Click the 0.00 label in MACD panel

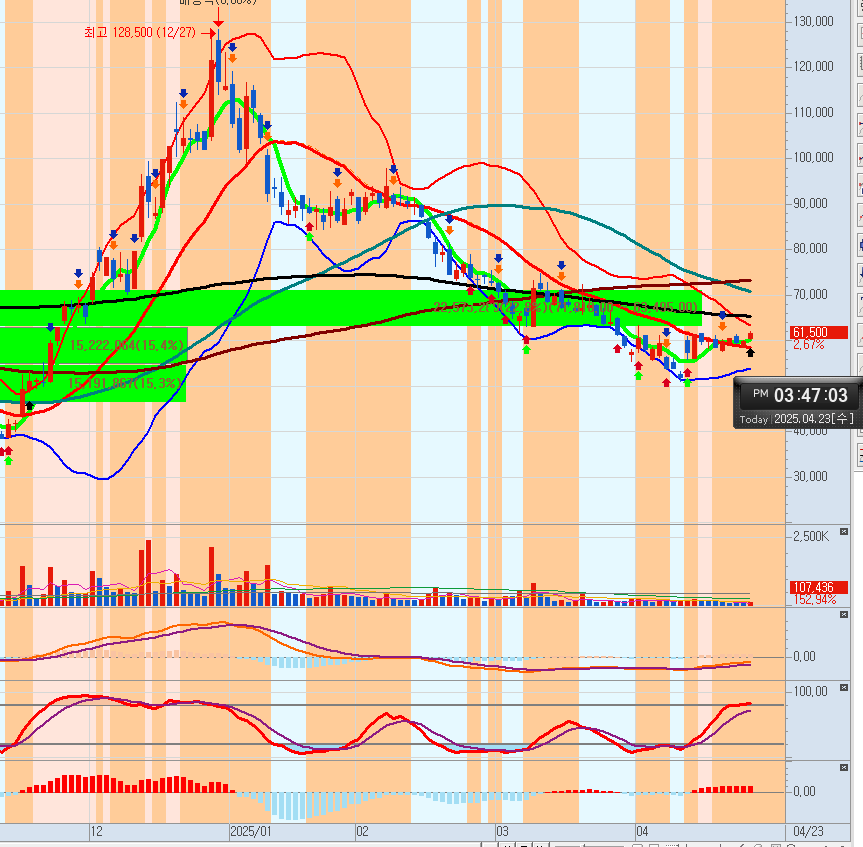pos(804,656)
